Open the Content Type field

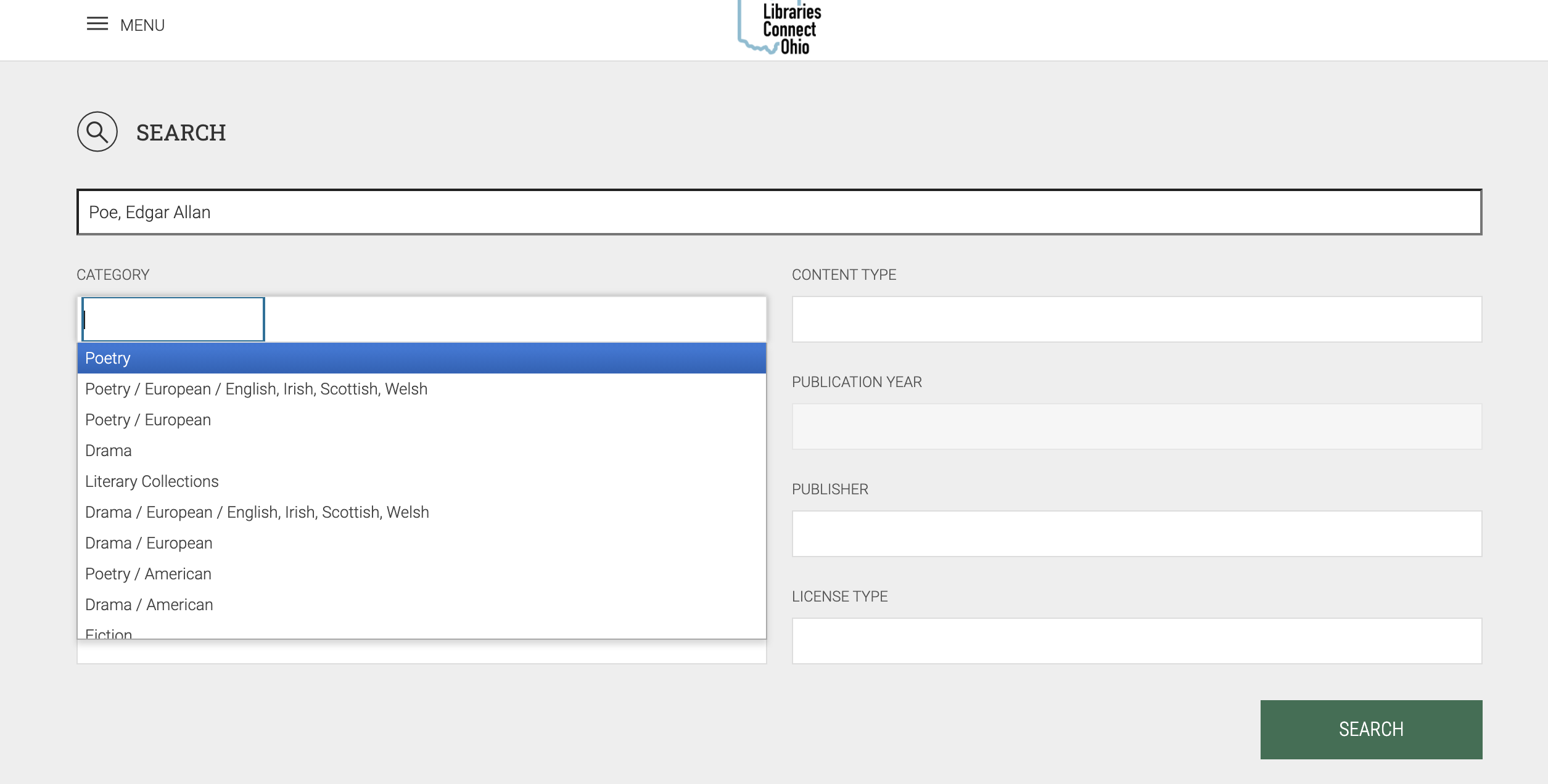tap(1137, 319)
